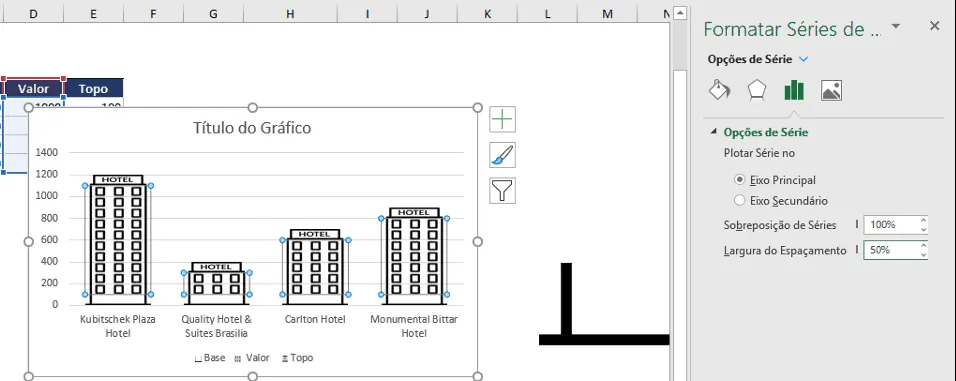This screenshot has height=381, width=956.
Task: Select Eixo Secundário radio button
Action: [740, 201]
